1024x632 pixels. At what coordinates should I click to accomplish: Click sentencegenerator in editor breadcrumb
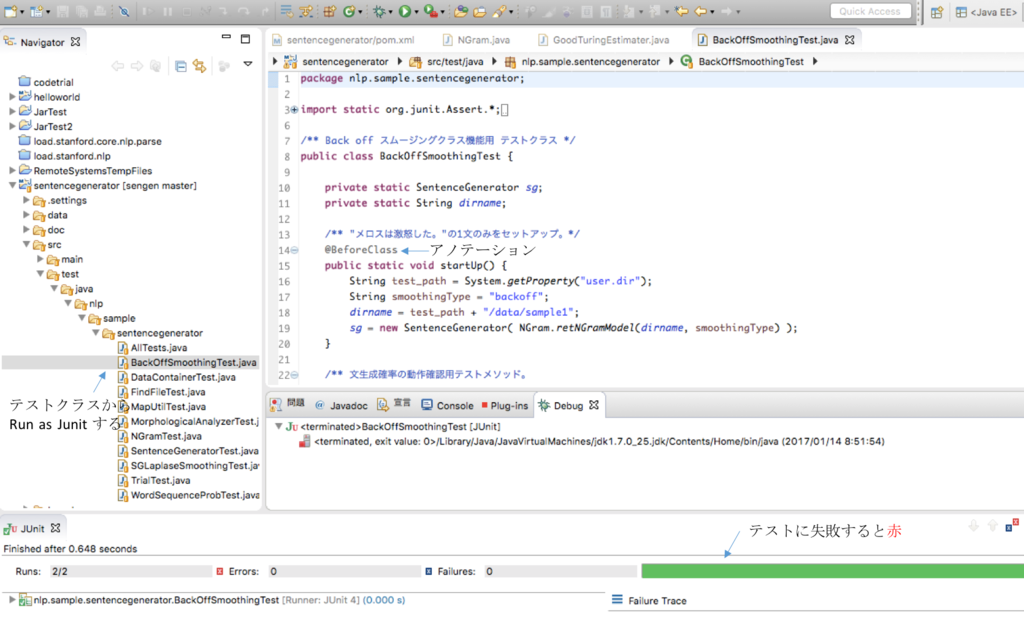coord(345,61)
